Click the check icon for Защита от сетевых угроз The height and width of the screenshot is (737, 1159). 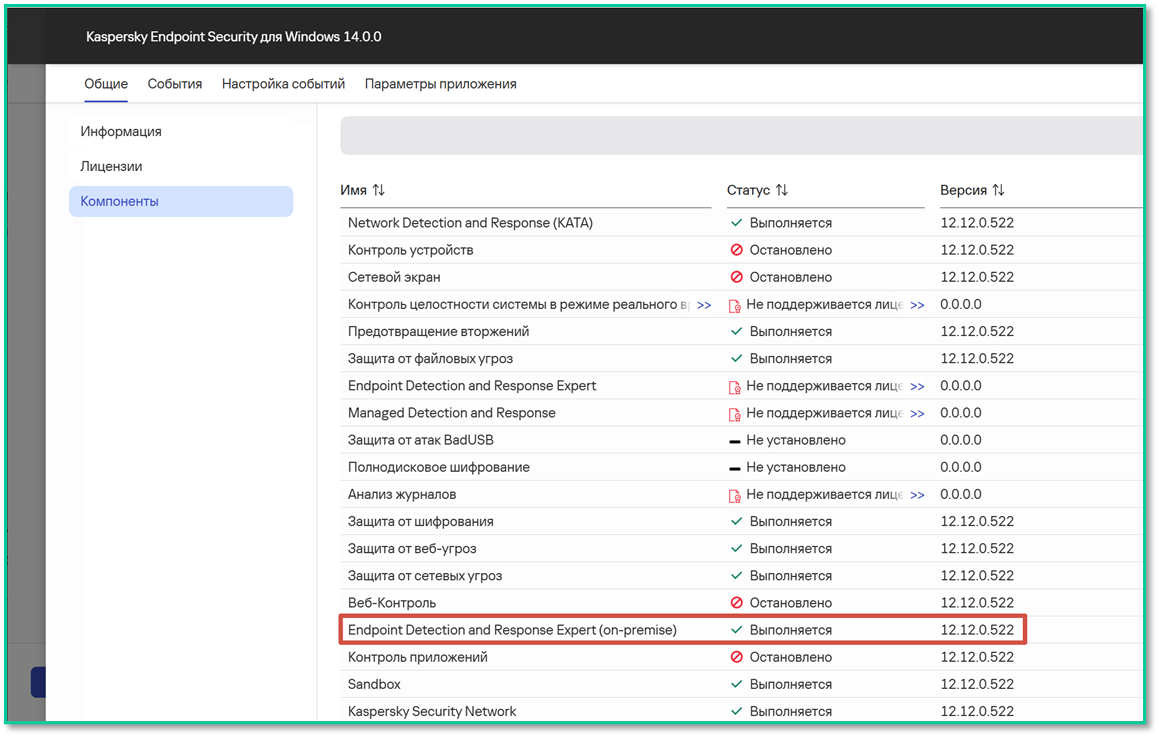pyautogui.click(x=736, y=576)
